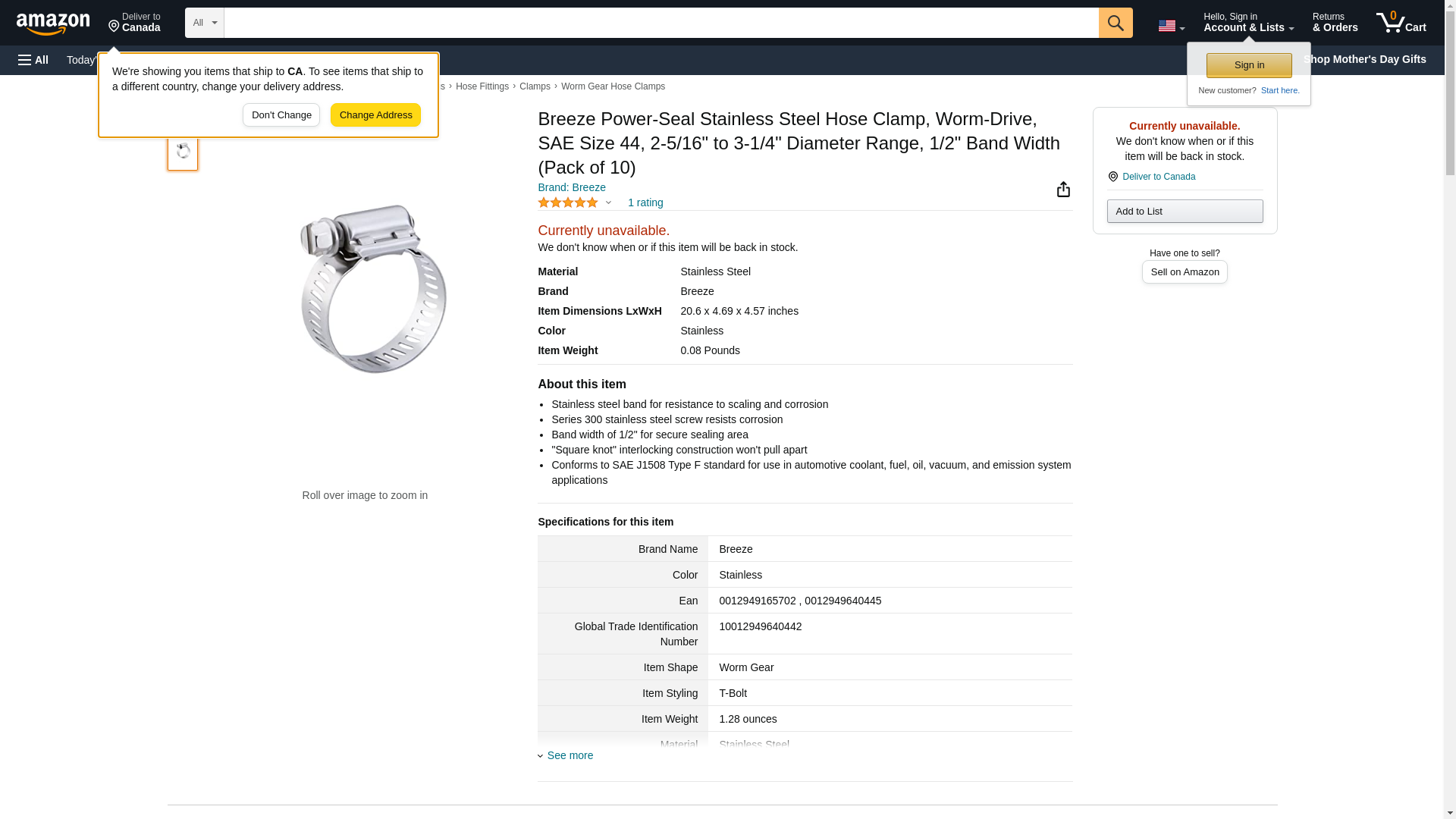The image size is (1456, 819).
Task: Click the yellow Sign in button
Action: point(1249,65)
